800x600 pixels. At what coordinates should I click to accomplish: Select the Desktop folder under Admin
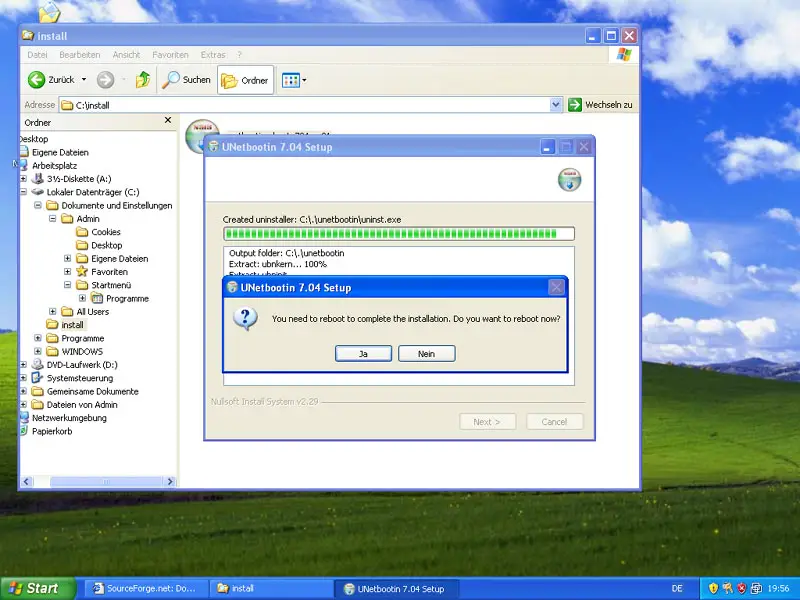(107, 245)
